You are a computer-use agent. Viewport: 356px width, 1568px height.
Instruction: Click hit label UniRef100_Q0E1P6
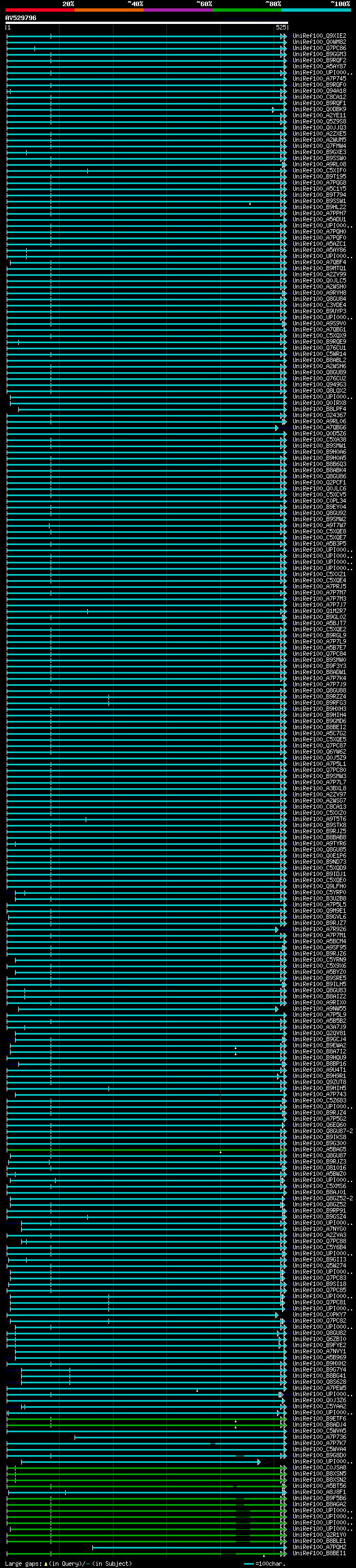coord(319,856)
